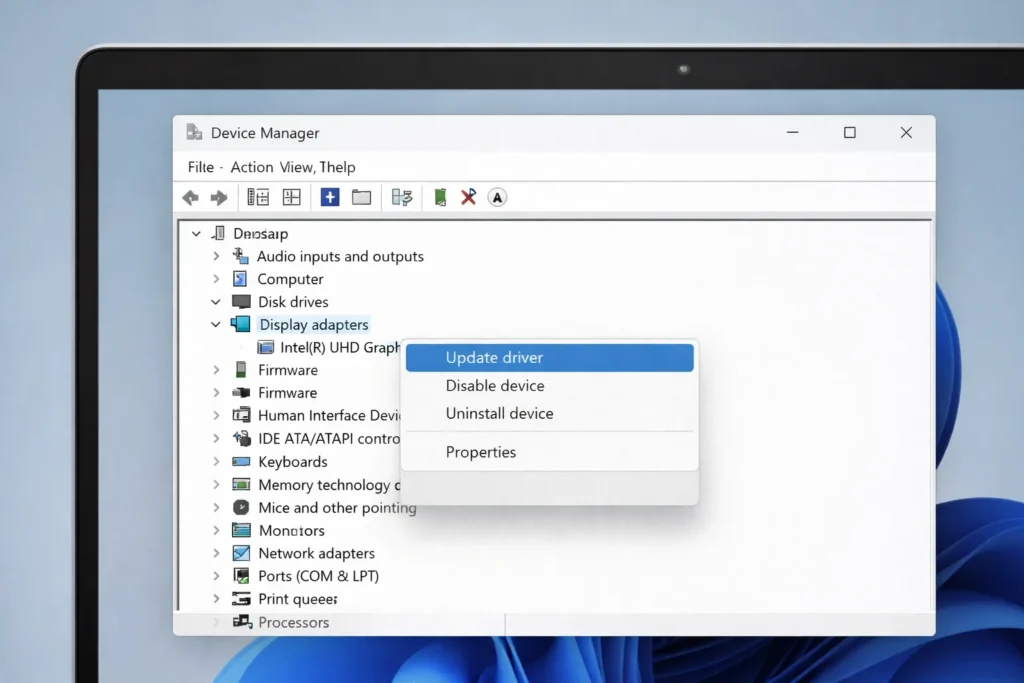
Task: Click the forward arrow toolbar icon
Action: pyautogui.click(x=219, y=198)
